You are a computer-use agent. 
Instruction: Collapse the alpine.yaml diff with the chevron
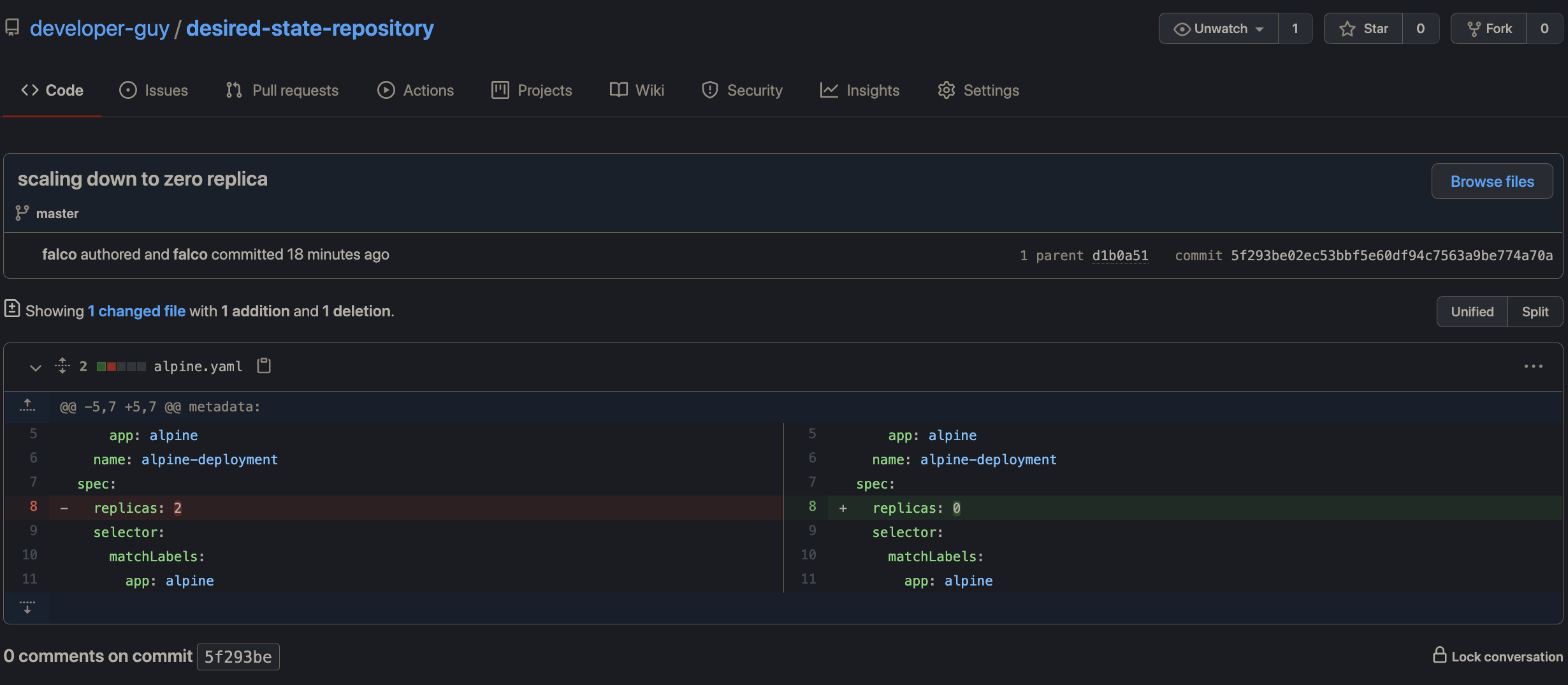pyautogui.click(x=35, y=367)
